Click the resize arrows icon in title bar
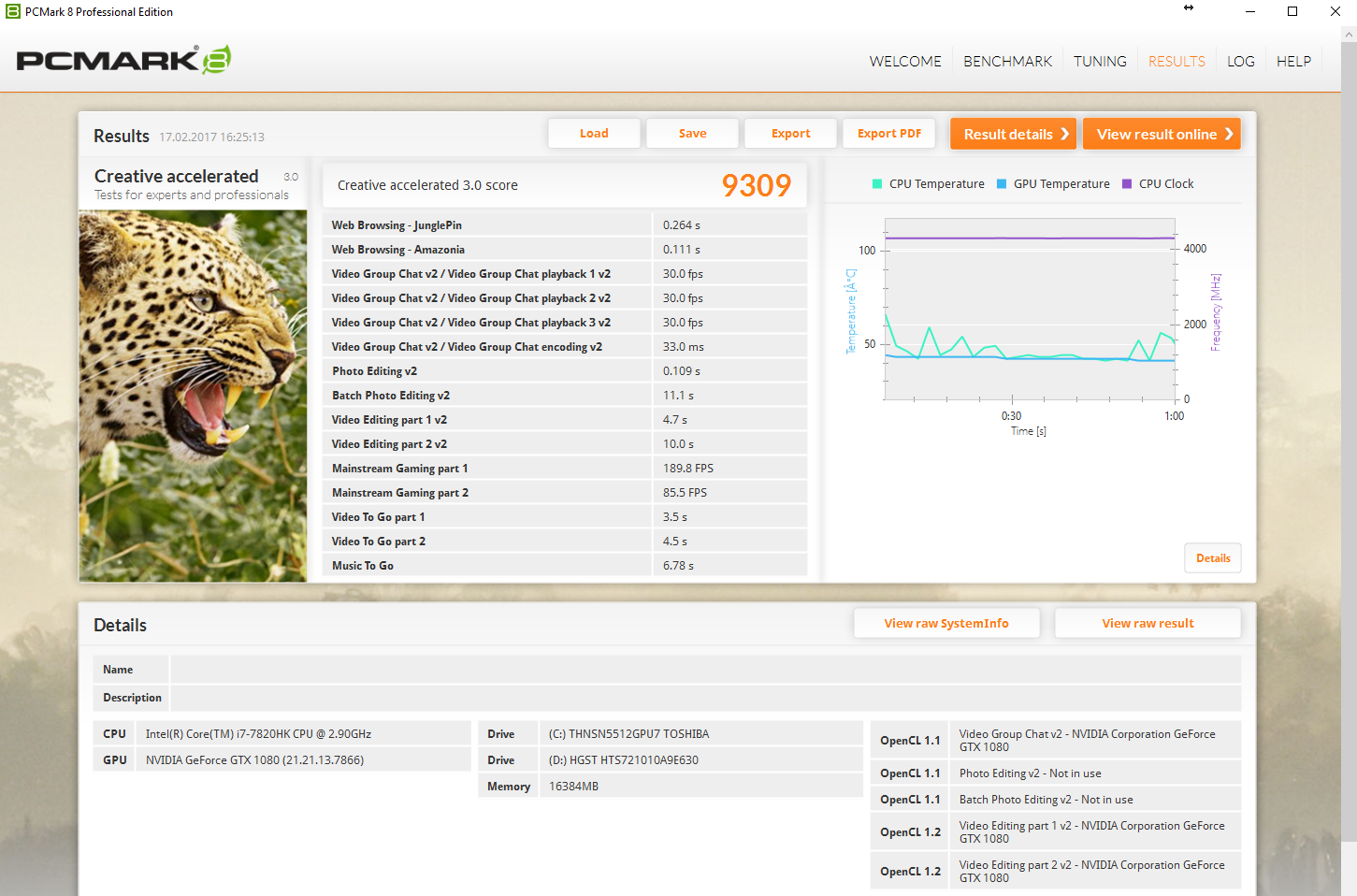Viewport: 1357px width, 896px height. 1189,7
